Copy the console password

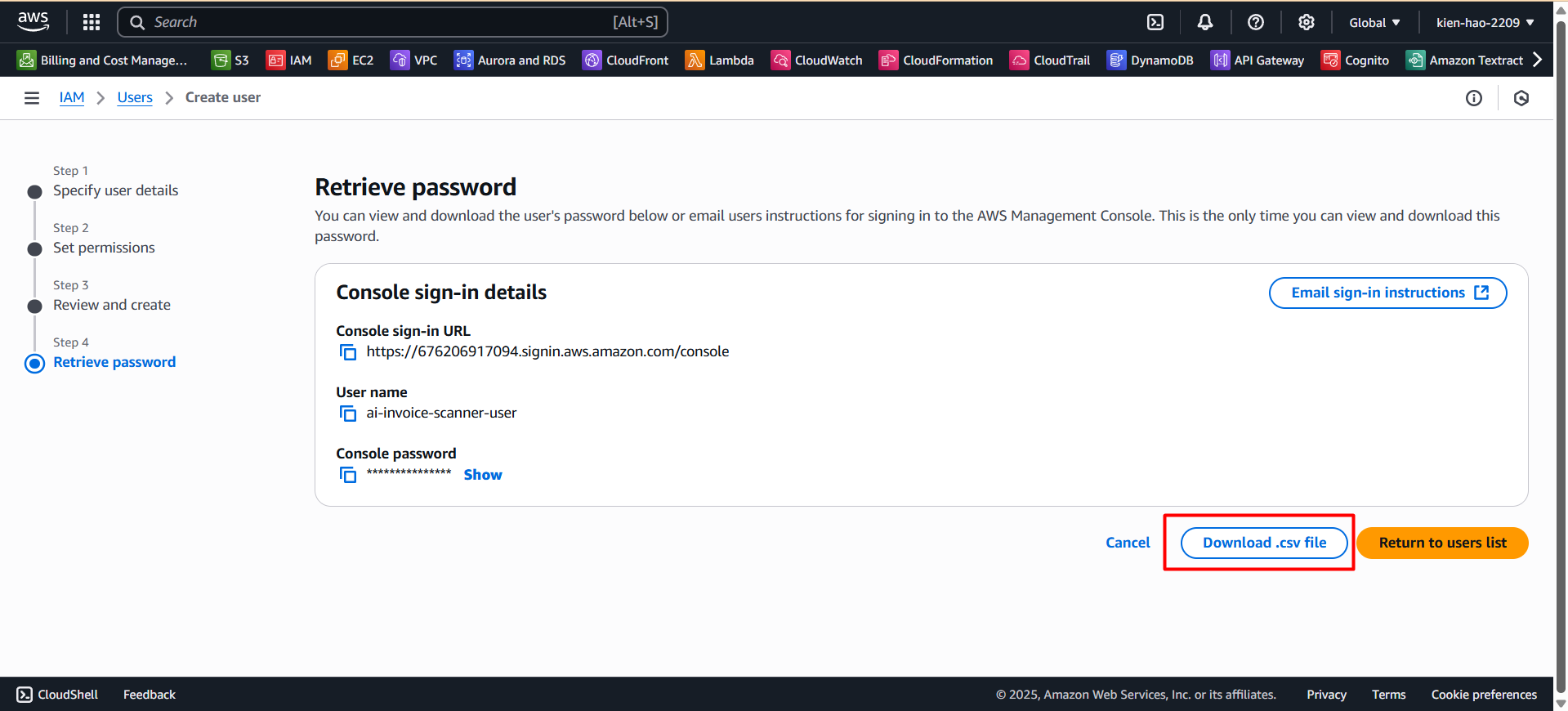click(x=348, y=475)
